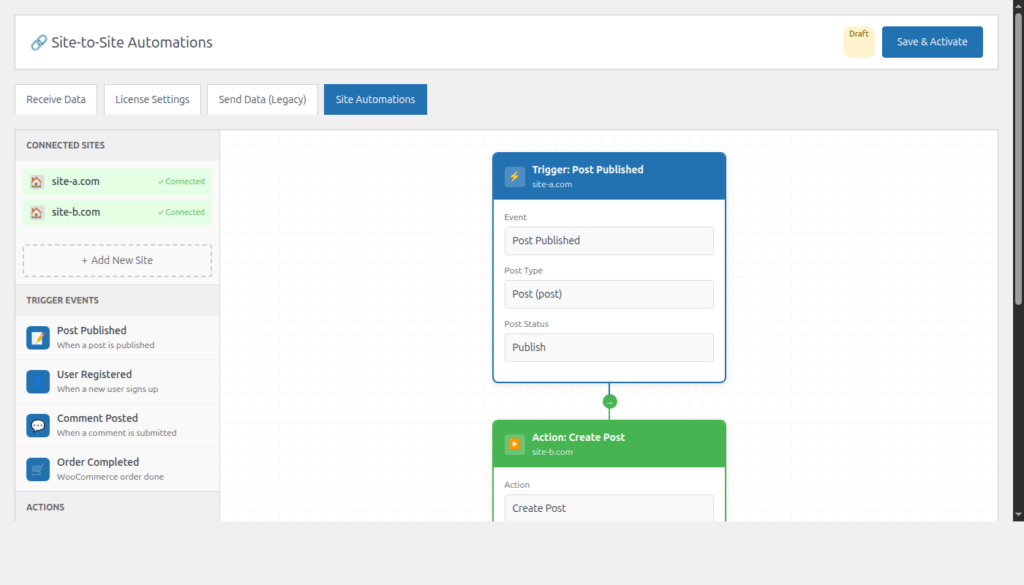The height and width of the screenshot is (585, 1024).
Task: Click the link chain icon beside page title
Action: pos(39,42)
